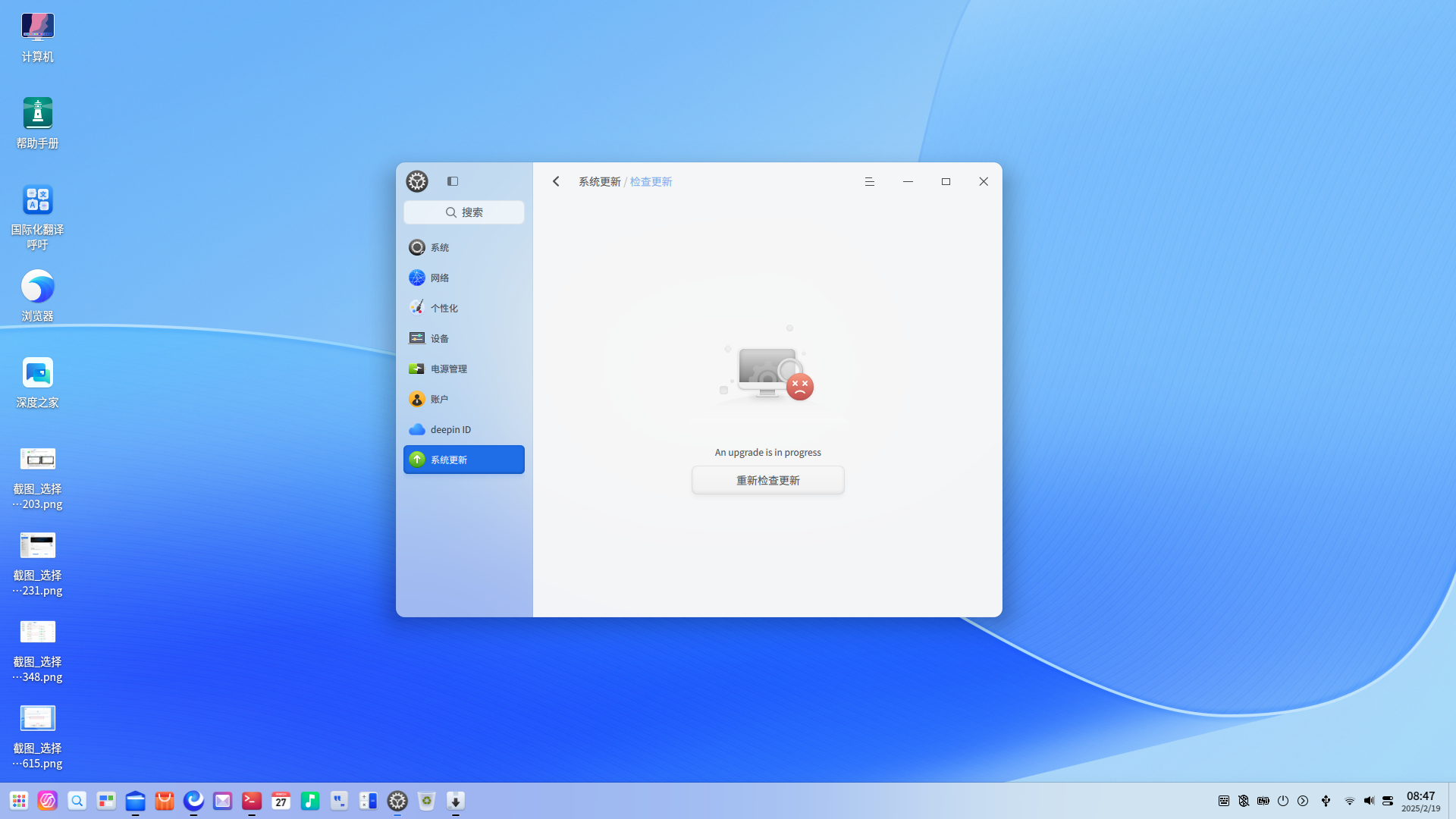The width and height of the screenshot is (1456, 819).
Task: Open the file manager in the dock
Action: point(136,801)
